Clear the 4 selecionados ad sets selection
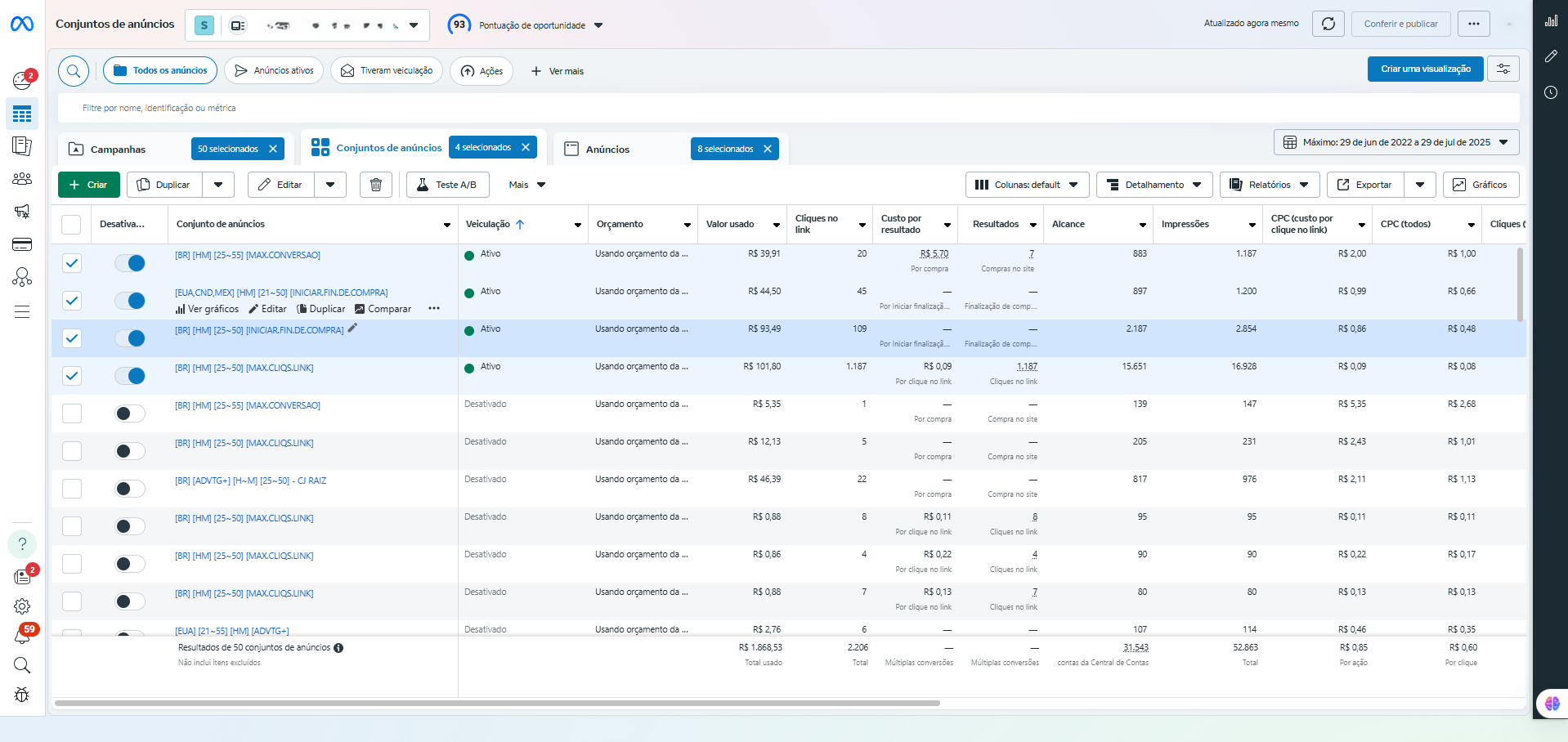1568x742 pixels. 526,147
